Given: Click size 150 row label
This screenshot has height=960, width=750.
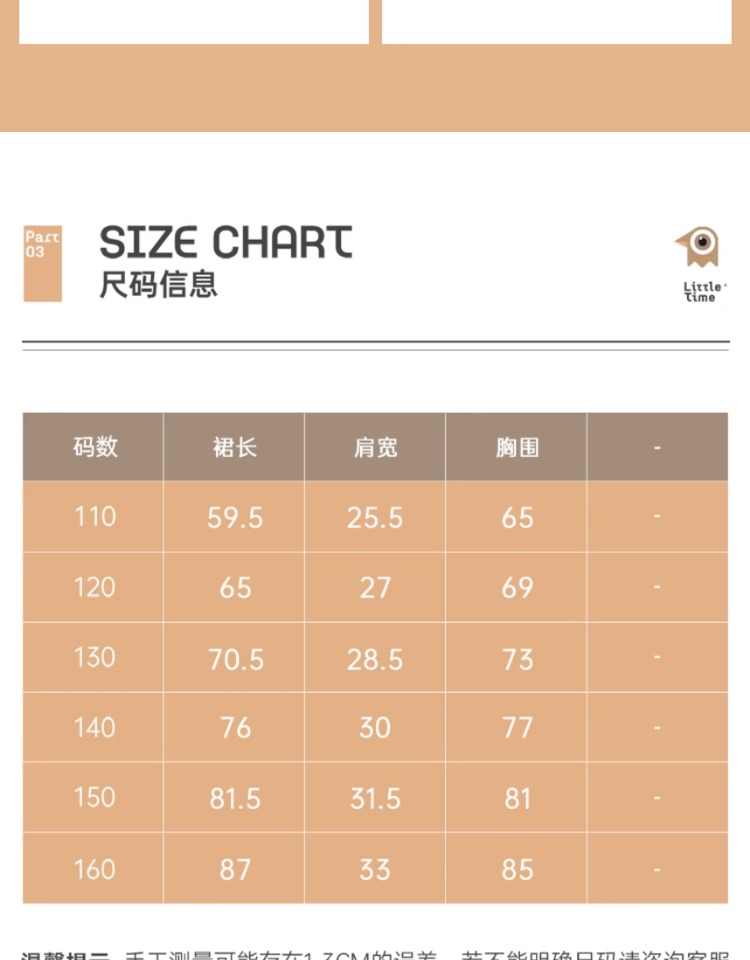Looking at the screenshot, I should coord(94,797).
